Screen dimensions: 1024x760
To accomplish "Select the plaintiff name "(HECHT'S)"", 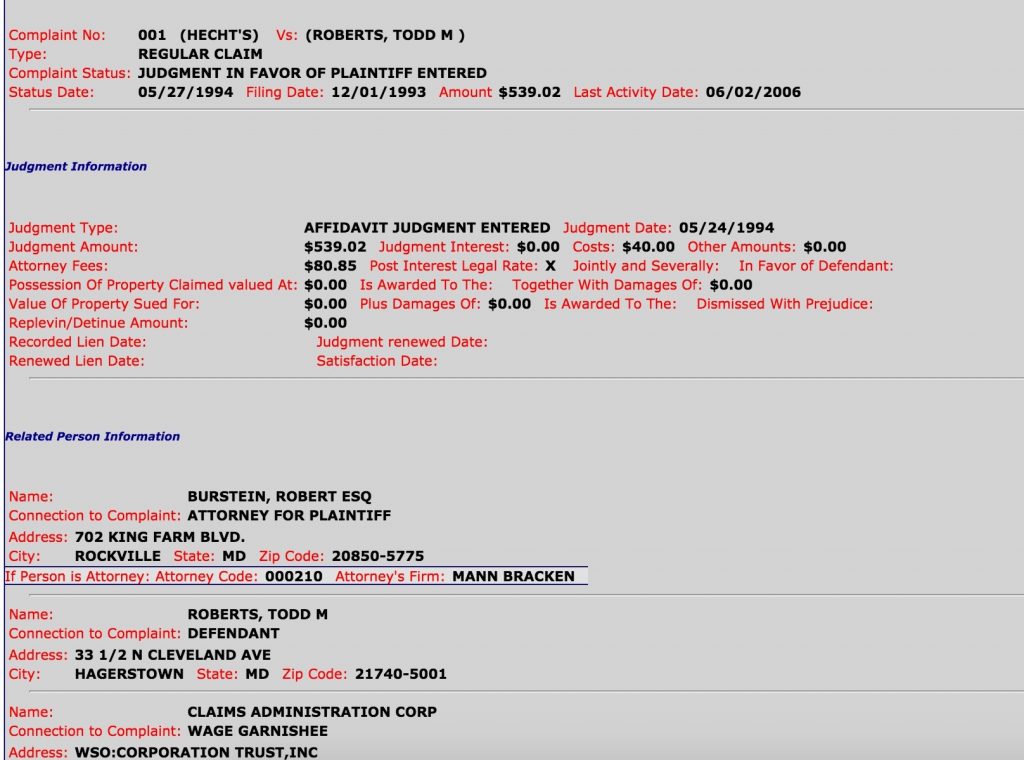I will coord(219,35).
